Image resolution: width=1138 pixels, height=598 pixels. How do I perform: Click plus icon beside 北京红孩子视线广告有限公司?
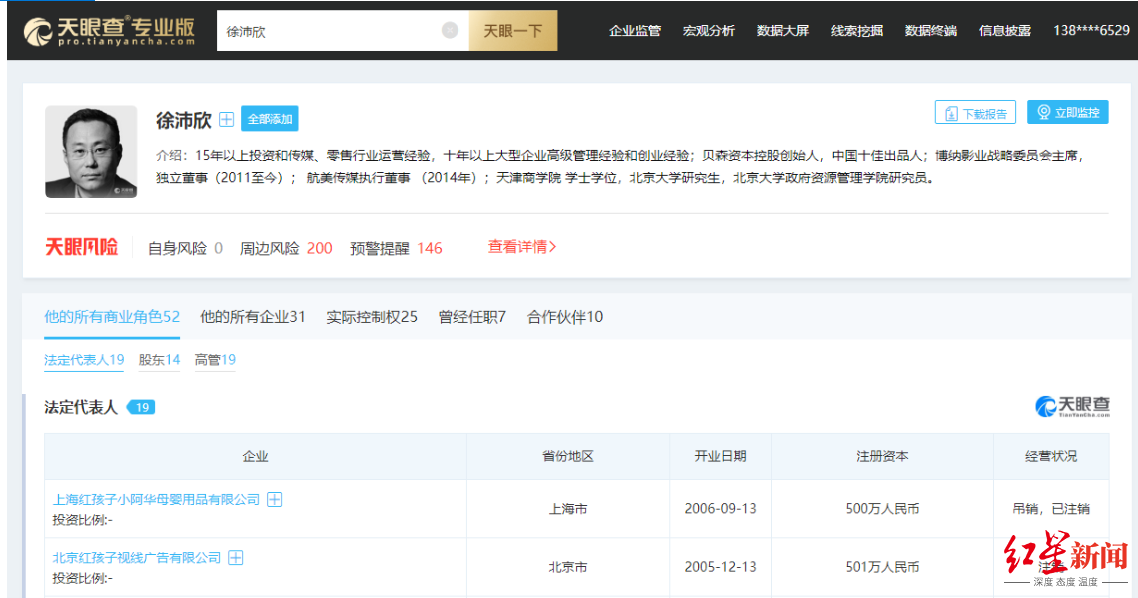(x=236, y=557)
